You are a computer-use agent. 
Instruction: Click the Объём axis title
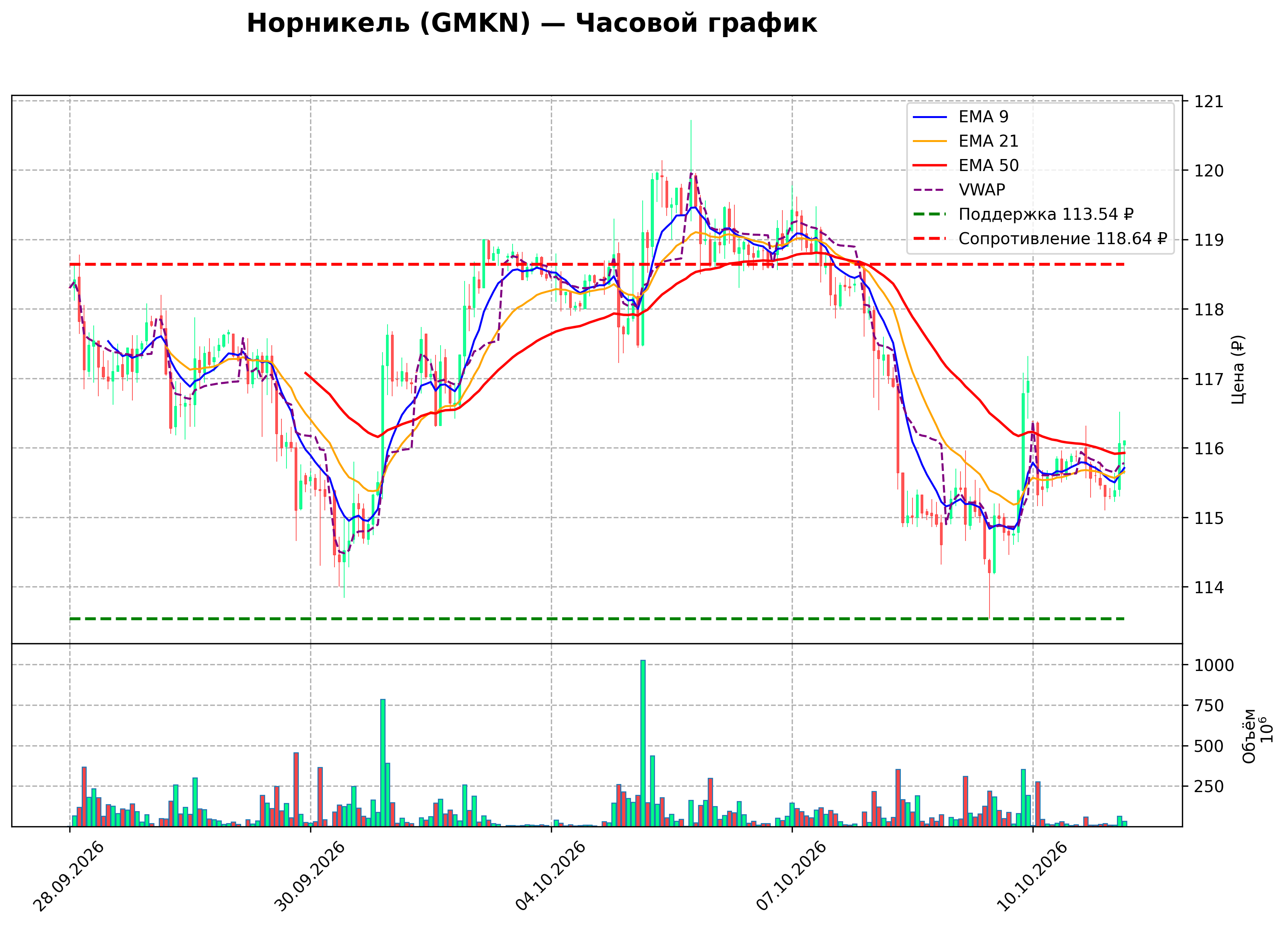click(1249, 736)
